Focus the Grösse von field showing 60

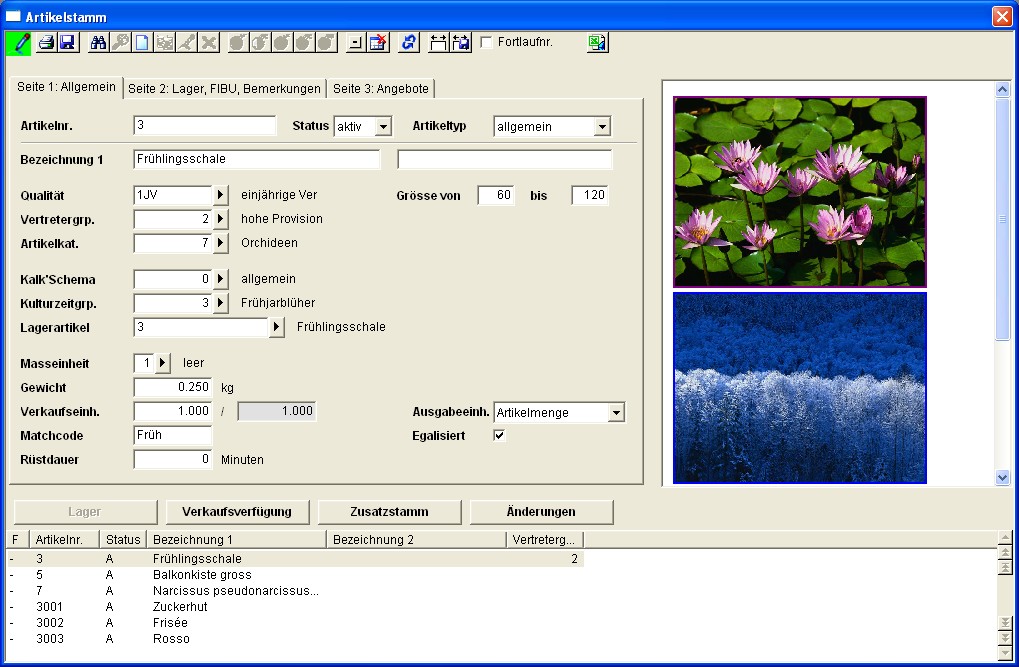click(x=496, y=195)
